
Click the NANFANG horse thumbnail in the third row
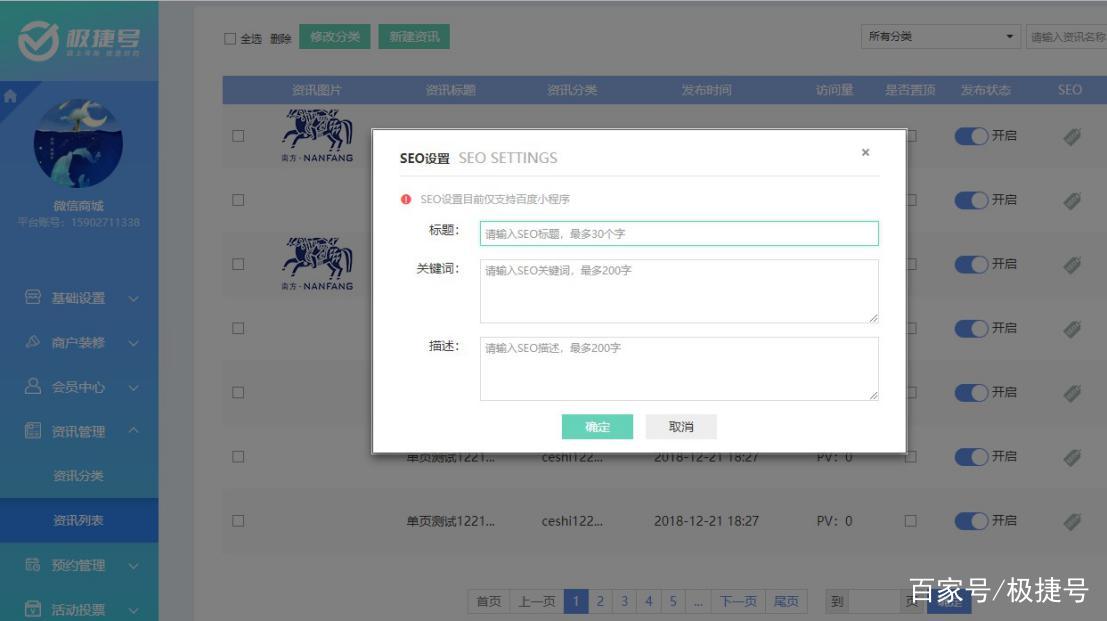tap(317, 264)
